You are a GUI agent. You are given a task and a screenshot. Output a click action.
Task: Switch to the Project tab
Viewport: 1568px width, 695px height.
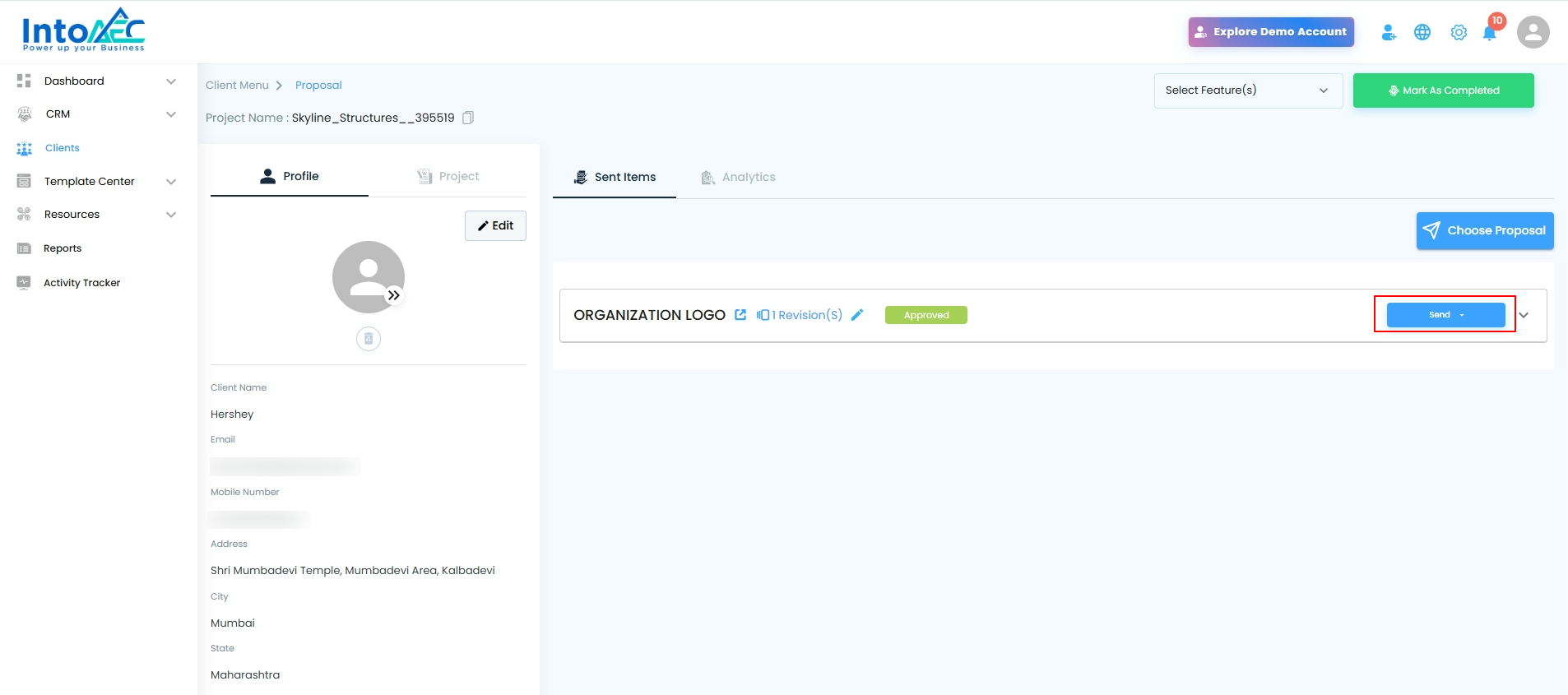pyautogui.click(x=448, y=176)
